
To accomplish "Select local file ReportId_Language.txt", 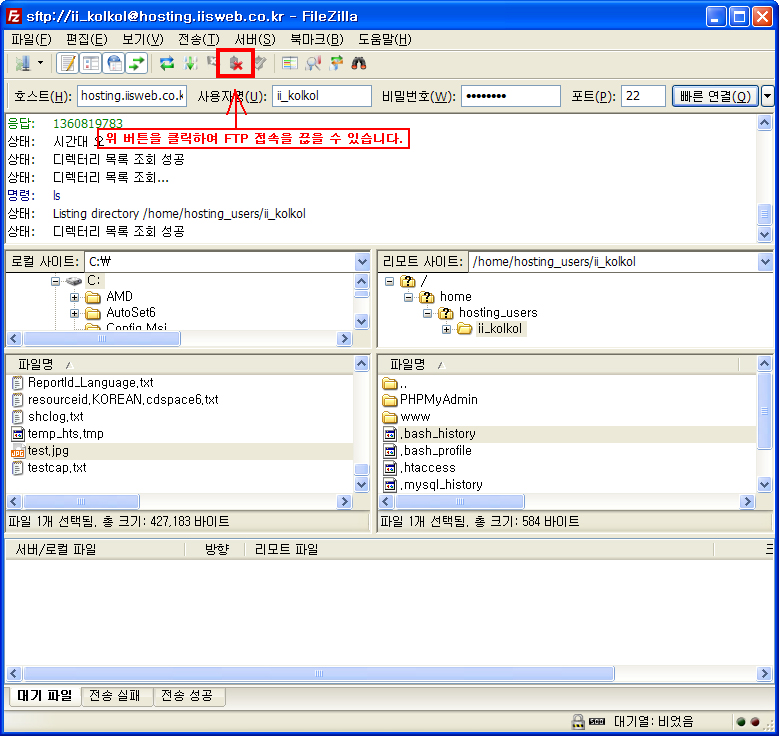I will pyautogui.click(x=90, y=383).
